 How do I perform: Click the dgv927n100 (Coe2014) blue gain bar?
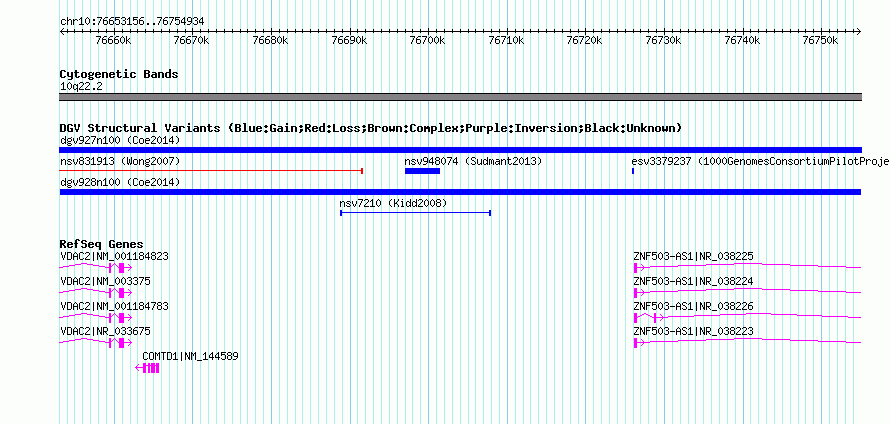(460, 150)
